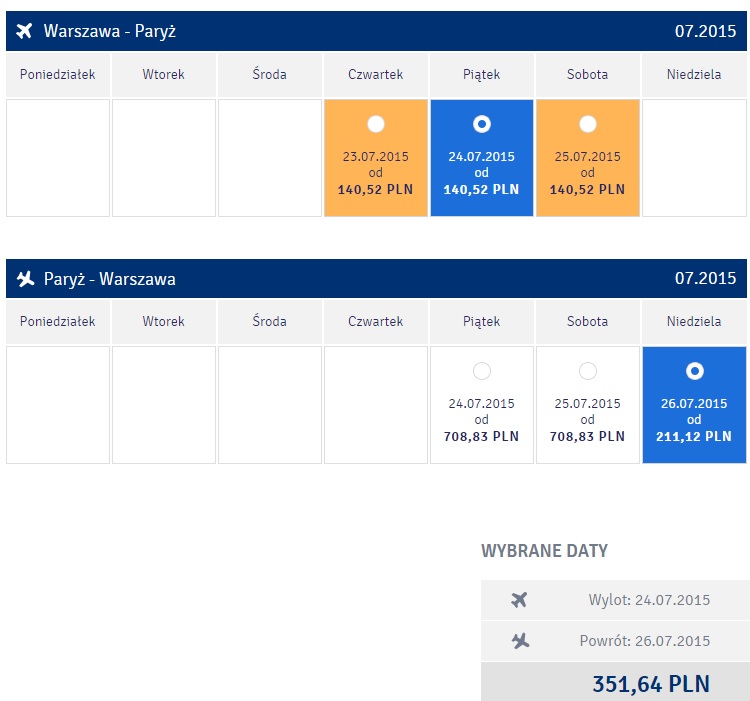Click the plane icon next to Powrót date

click(x=520, y=641)
